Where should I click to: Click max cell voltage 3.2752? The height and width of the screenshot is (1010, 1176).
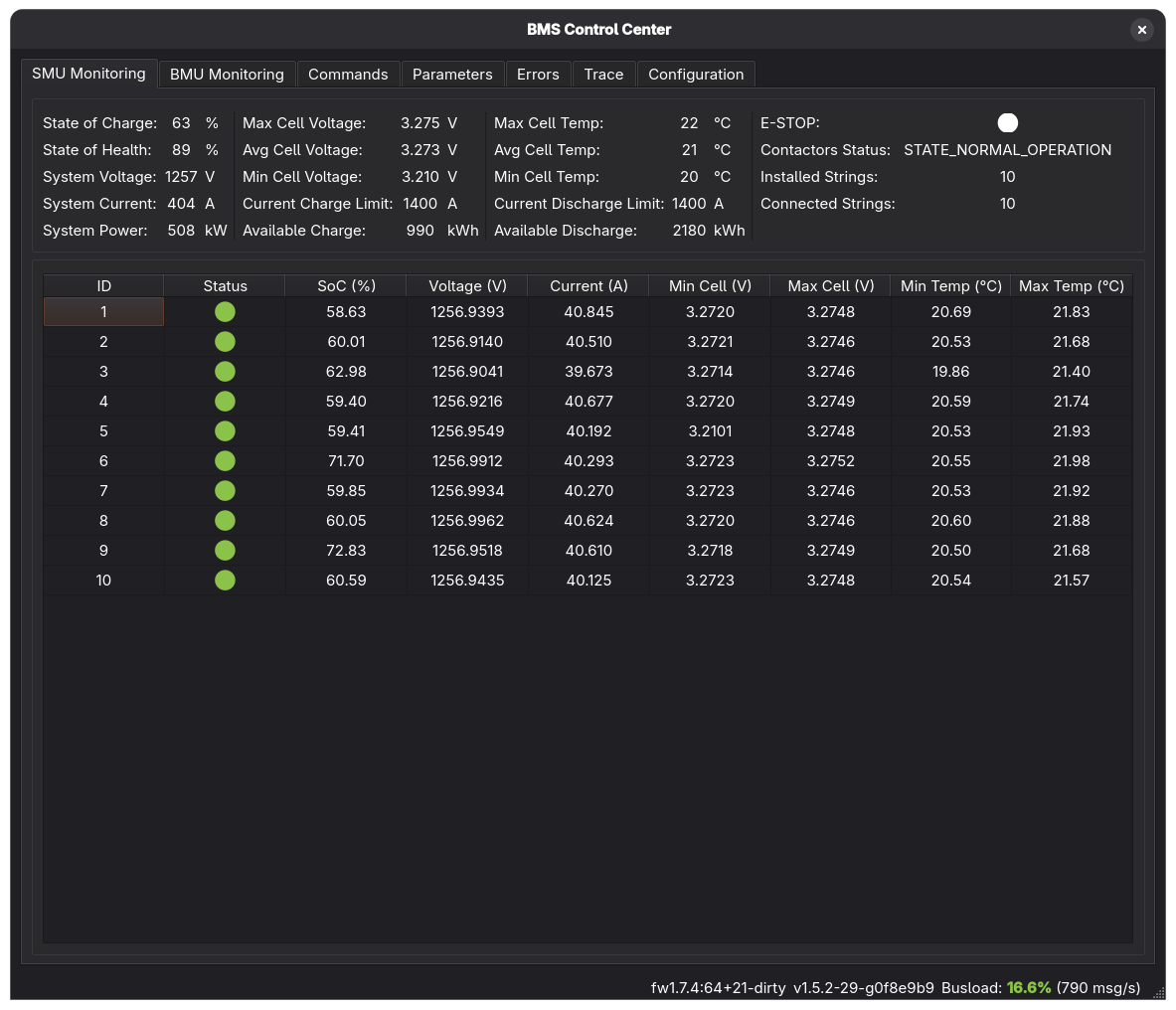830,461
